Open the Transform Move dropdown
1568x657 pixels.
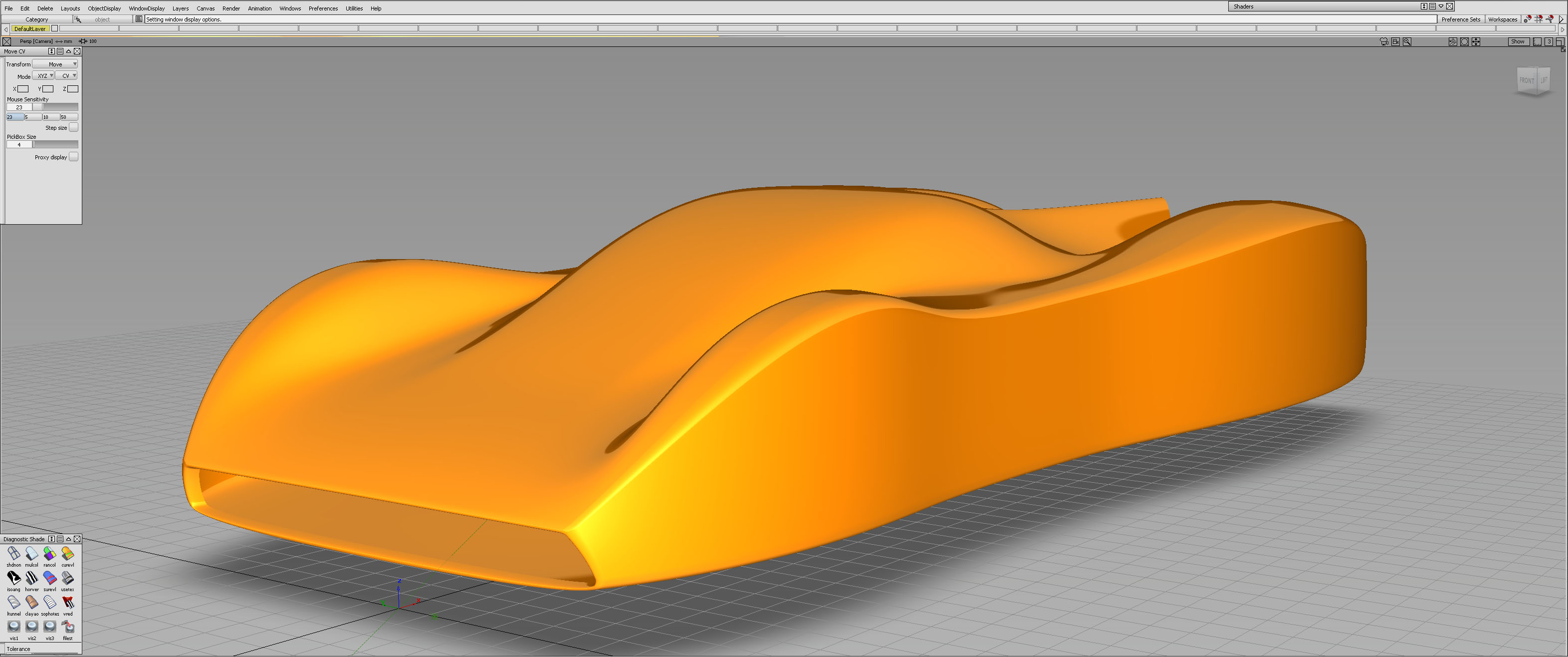(55, 64)
